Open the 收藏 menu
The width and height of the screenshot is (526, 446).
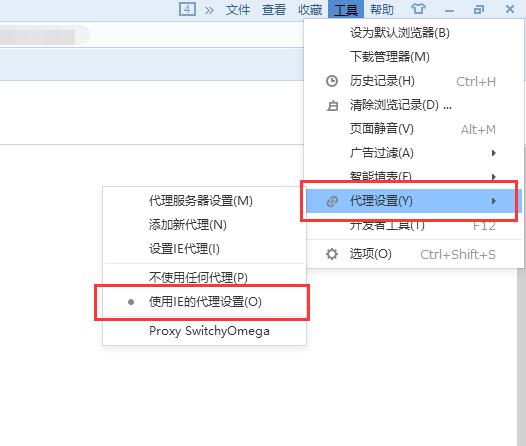point(310,9)
